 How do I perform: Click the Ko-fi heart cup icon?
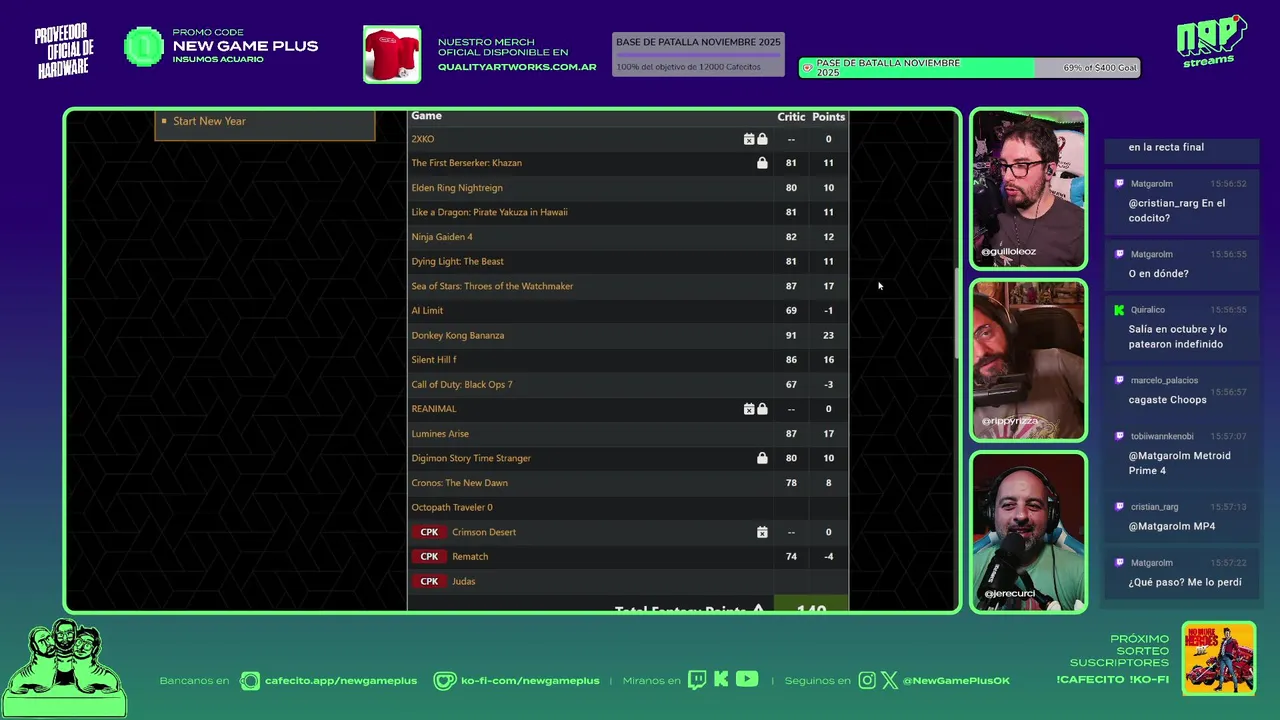tap(444, 681)
